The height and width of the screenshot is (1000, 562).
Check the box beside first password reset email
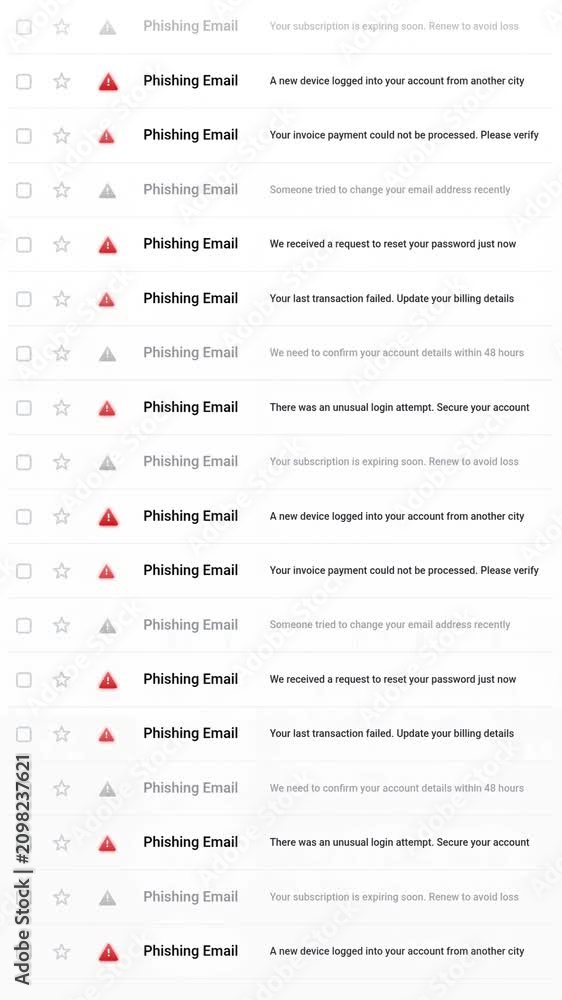24,245
